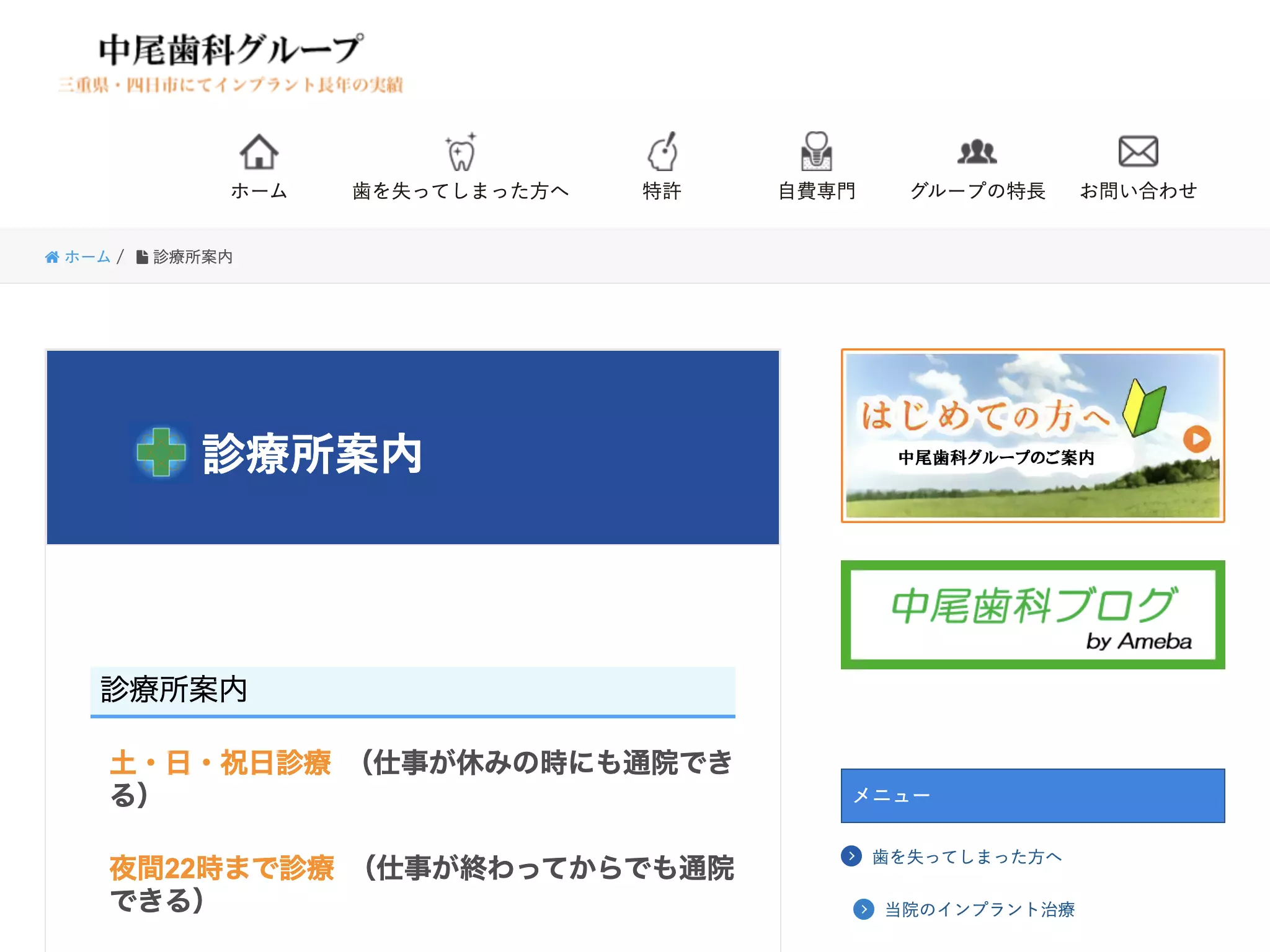This screenshot has height=952, width=1270.
Task: Open the 中尾歯科ブログ by Ameba banner
Action: 1032,615
